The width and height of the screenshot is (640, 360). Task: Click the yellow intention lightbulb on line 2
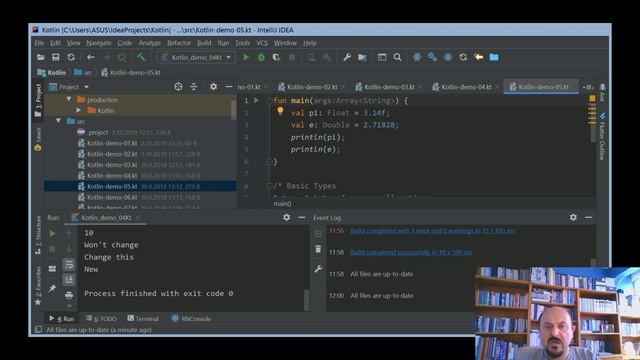[280, 111]
